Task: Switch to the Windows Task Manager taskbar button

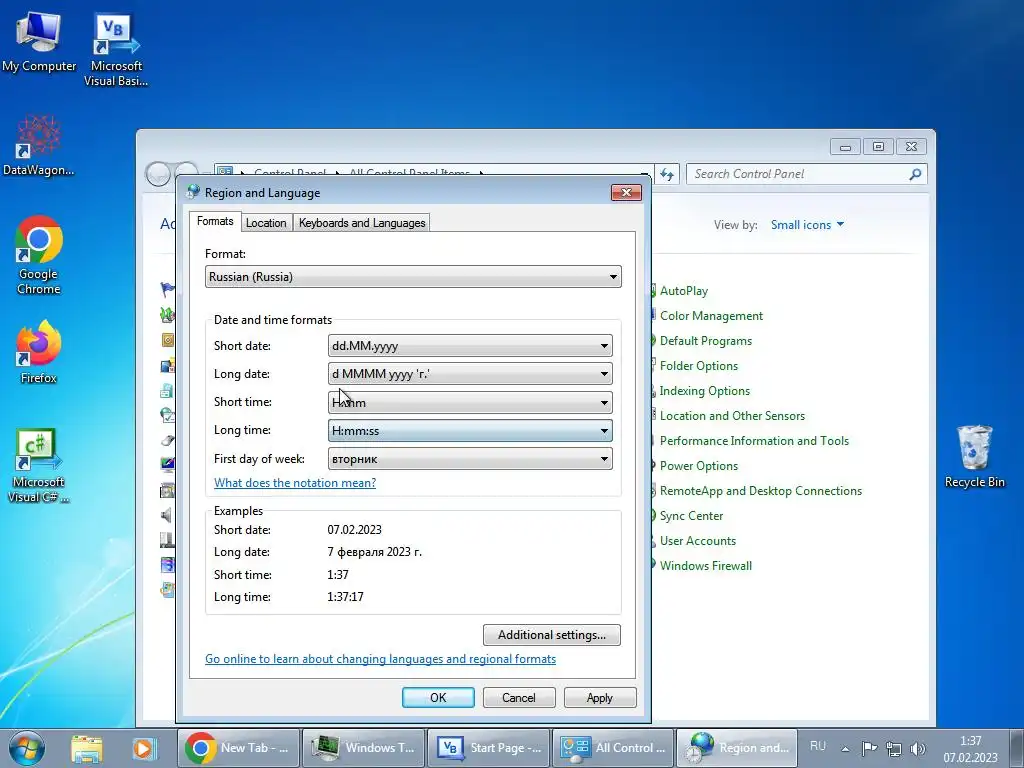Action: pyautogui.click(x=364, y=748)
